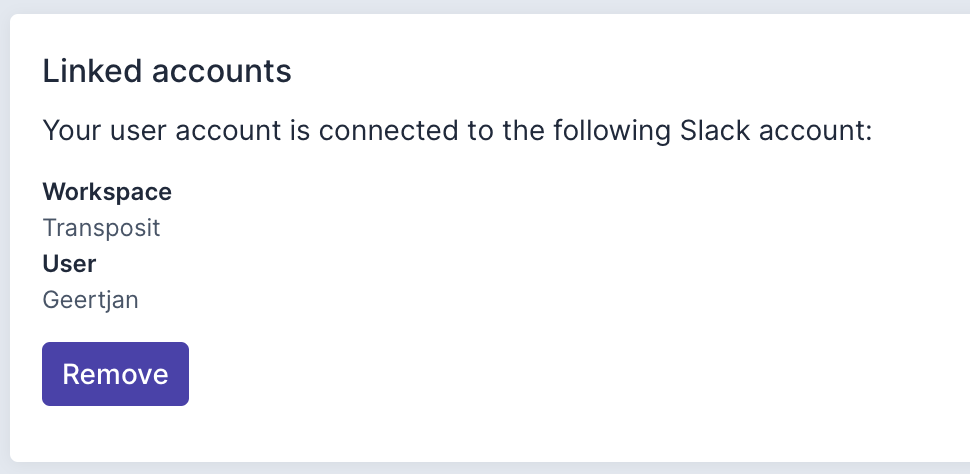The image size is (970, 474).
Task: Click the grey page background below the card
Action: coord(485,468)
